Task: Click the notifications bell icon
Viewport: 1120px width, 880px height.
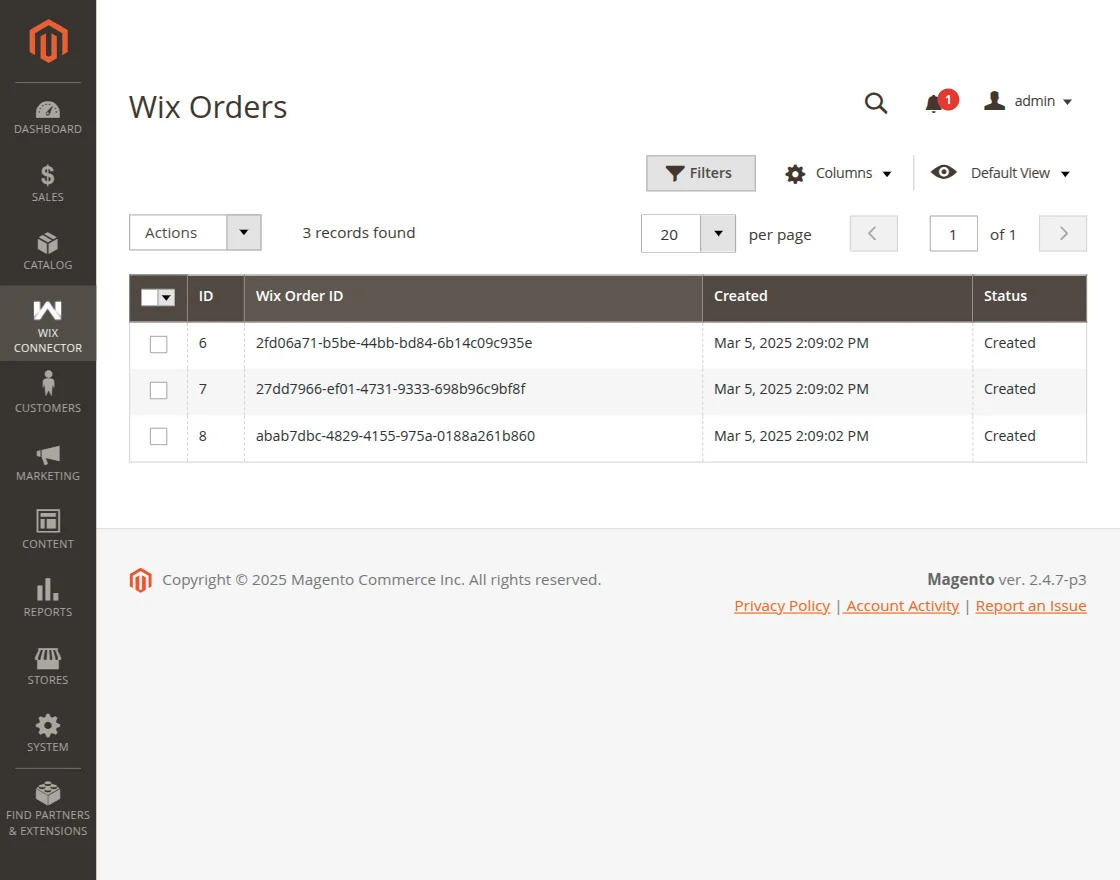Action: (935, 101)
